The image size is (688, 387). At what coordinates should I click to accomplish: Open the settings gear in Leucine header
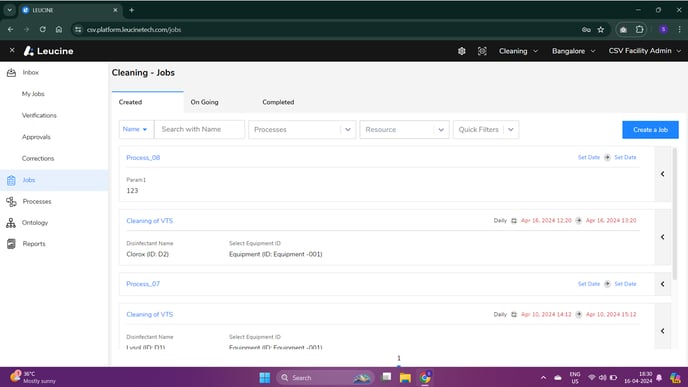pos(461,51)
